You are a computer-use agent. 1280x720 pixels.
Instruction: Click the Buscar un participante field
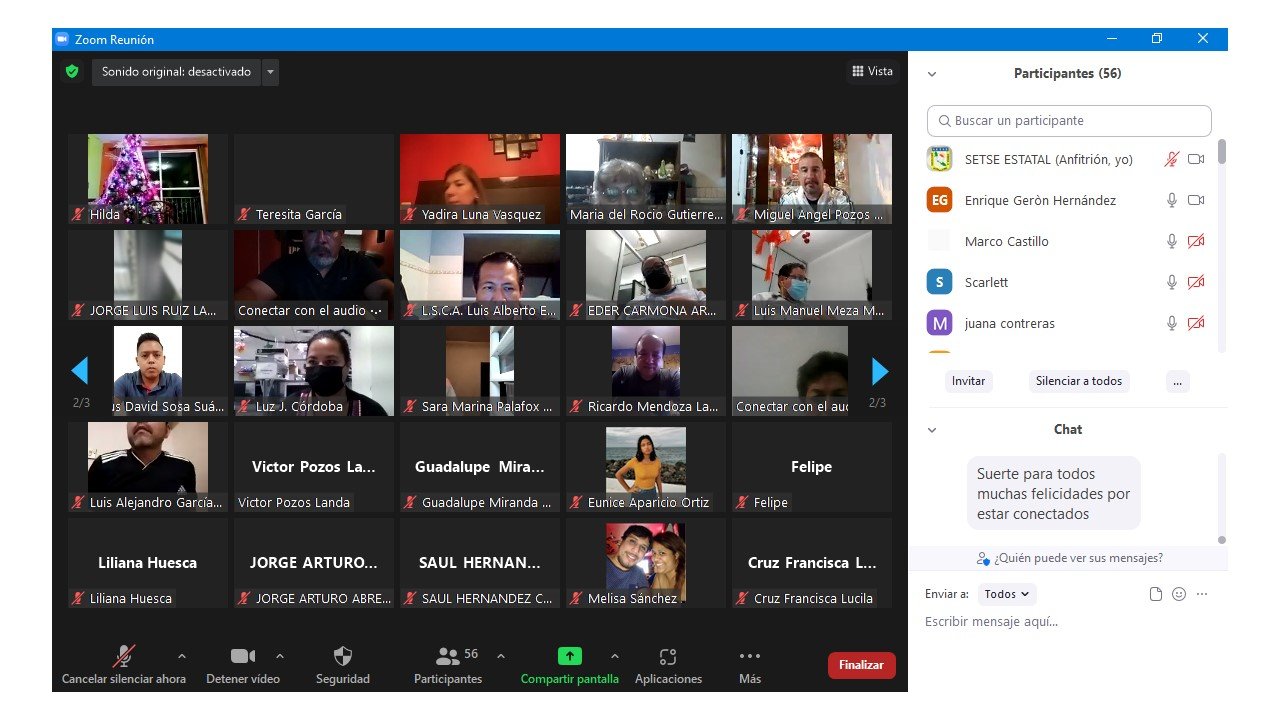pos(1069,121)
